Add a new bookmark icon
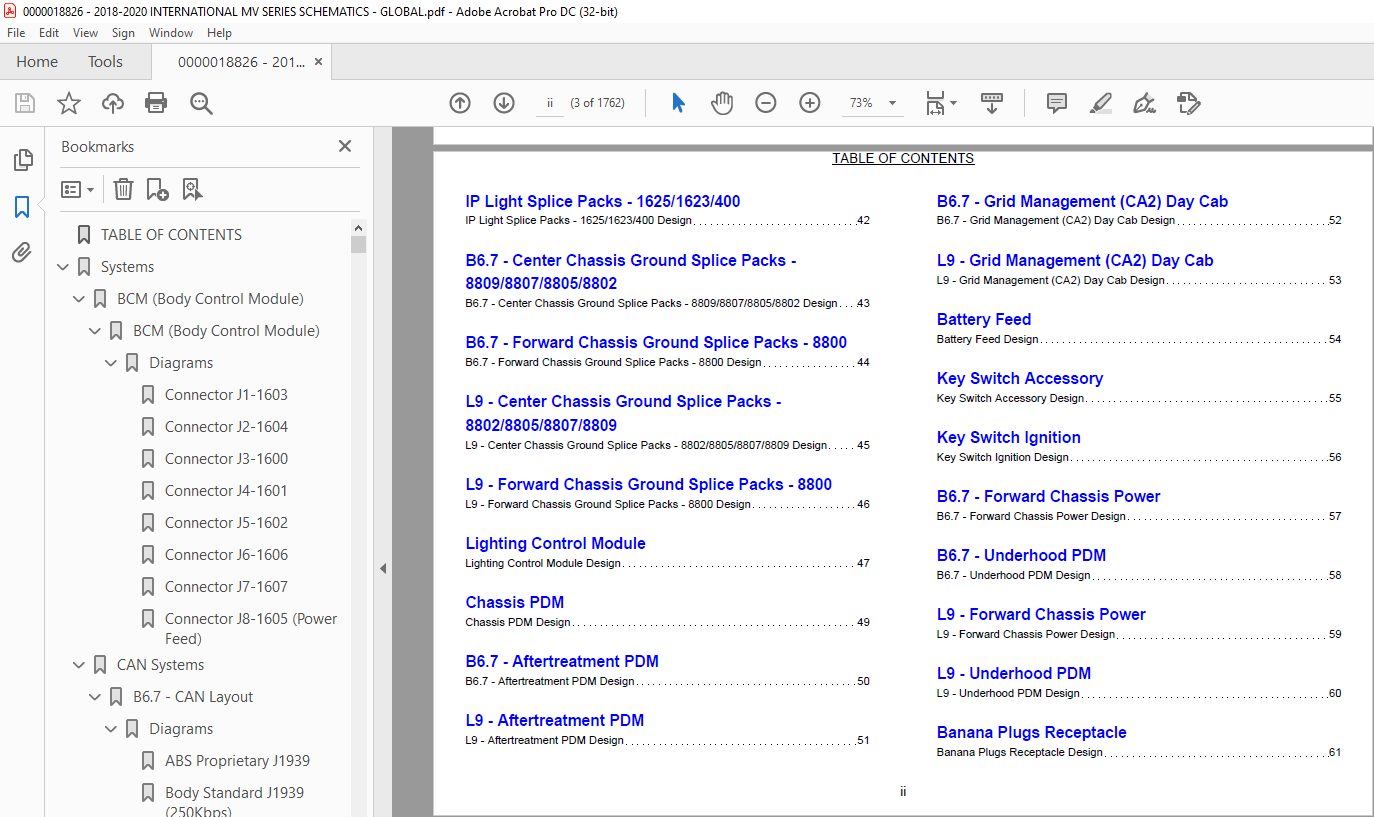The height and width of the screenshot is (817, 1374). click(157, 189)
